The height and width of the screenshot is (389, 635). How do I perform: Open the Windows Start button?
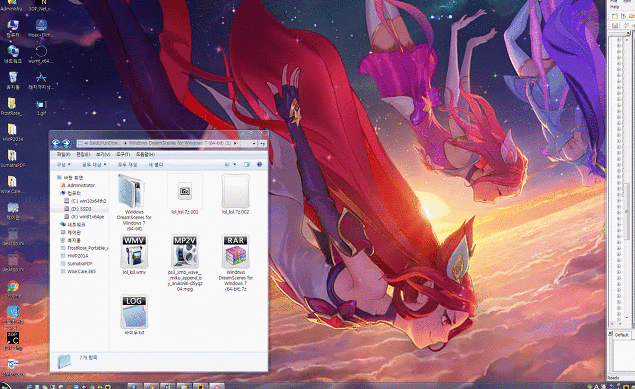coord(5,386)
